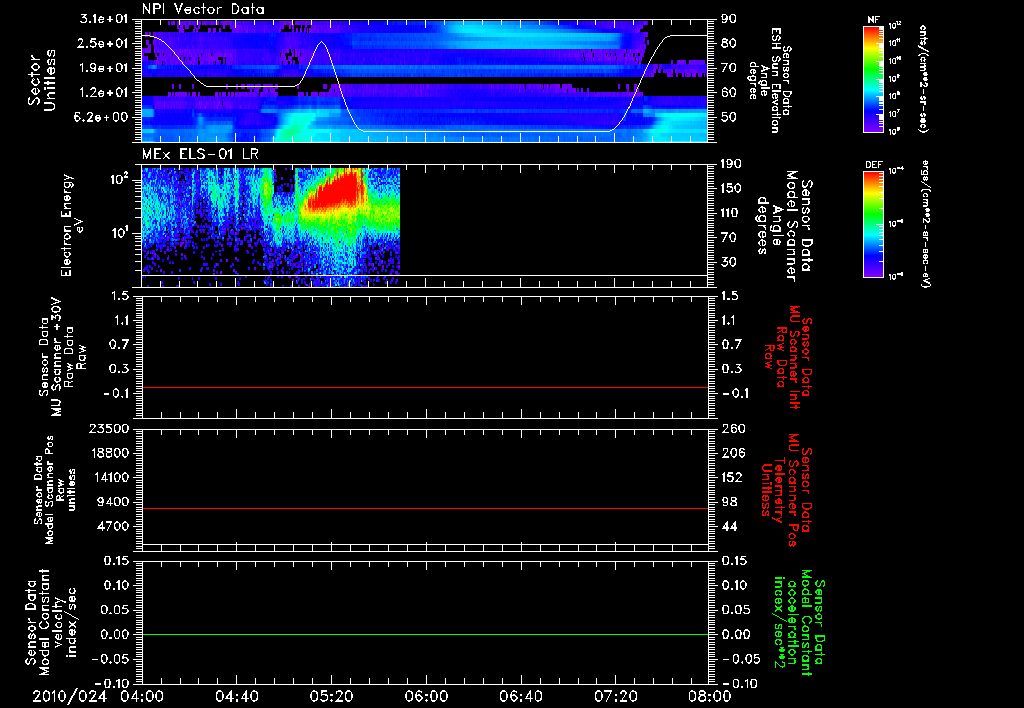Click the Electron Energy eV axis label
This screenshot has width=1024, height=708.
coord(73,226)
